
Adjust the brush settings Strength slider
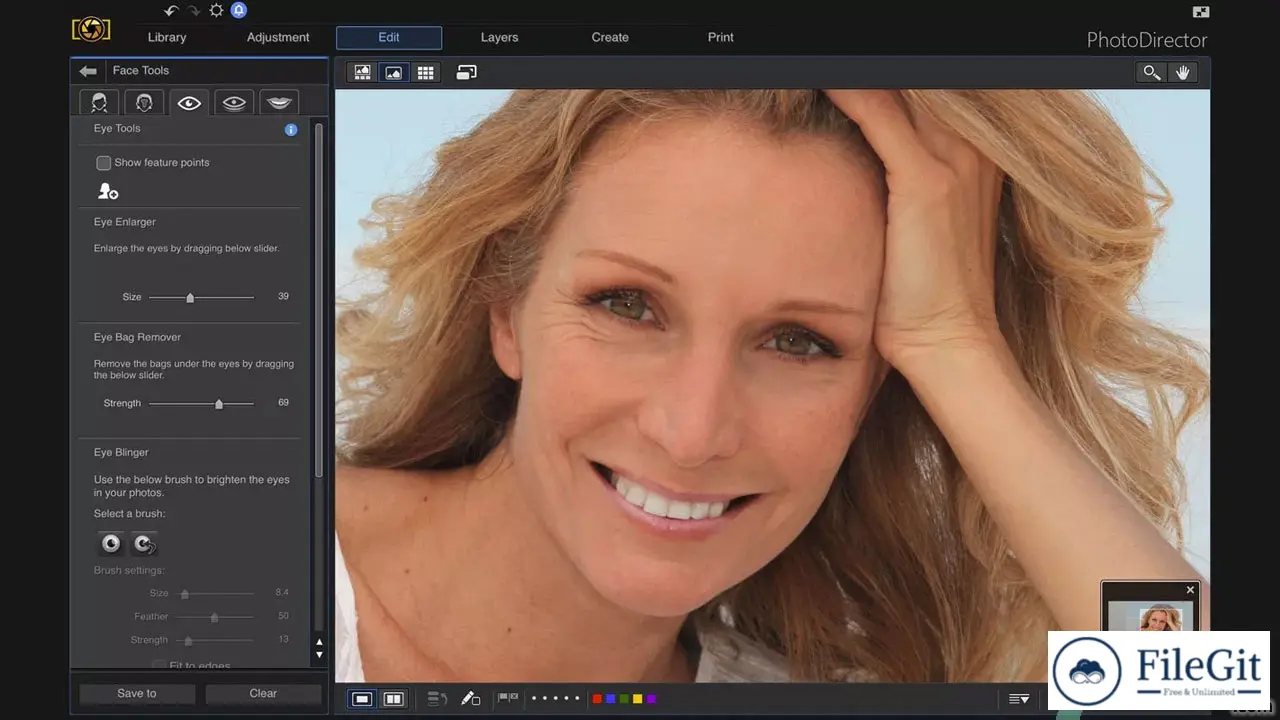214,640
